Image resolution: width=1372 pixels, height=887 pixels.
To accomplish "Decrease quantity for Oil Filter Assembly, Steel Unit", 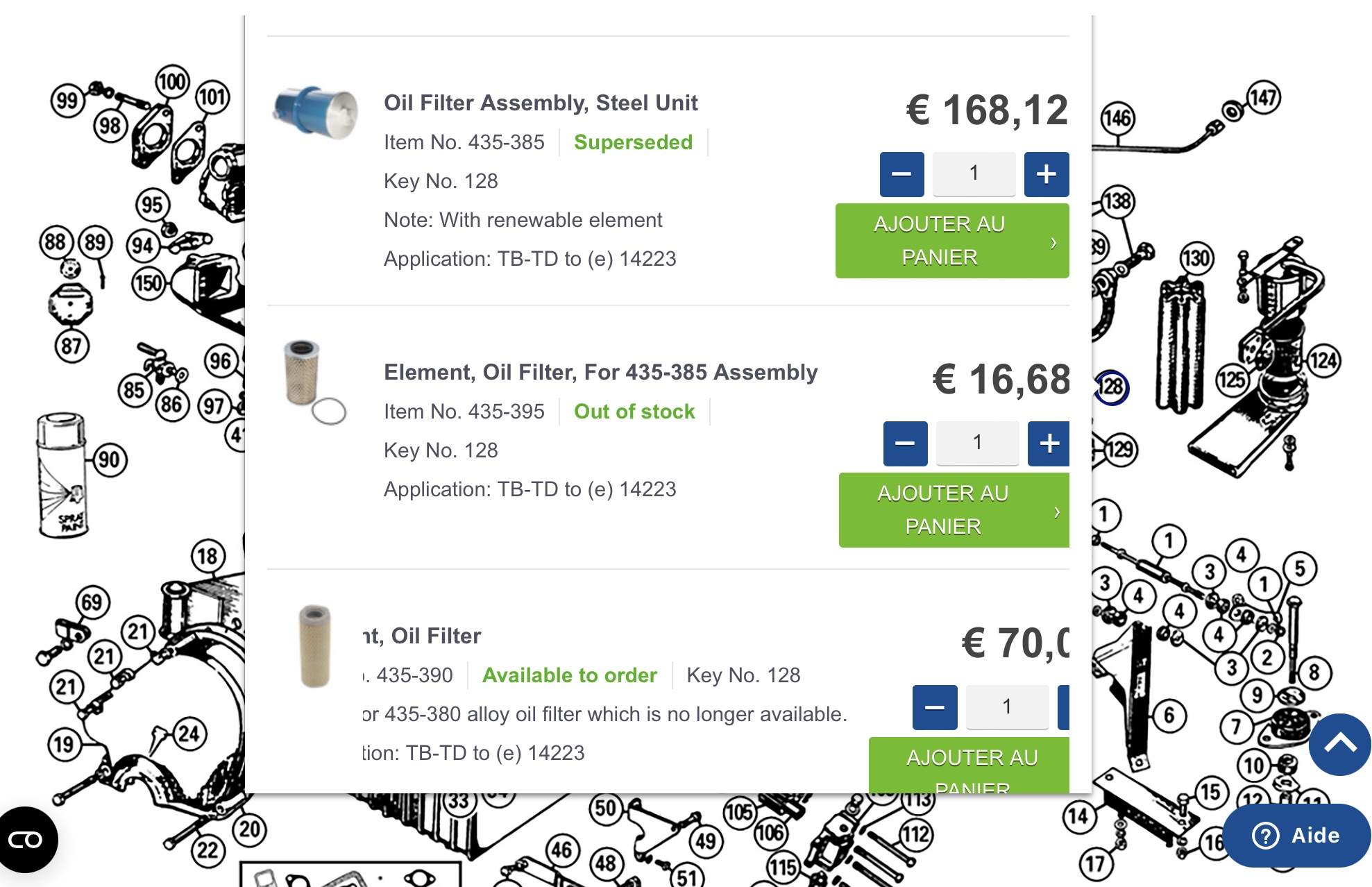I will pos(901,174).
